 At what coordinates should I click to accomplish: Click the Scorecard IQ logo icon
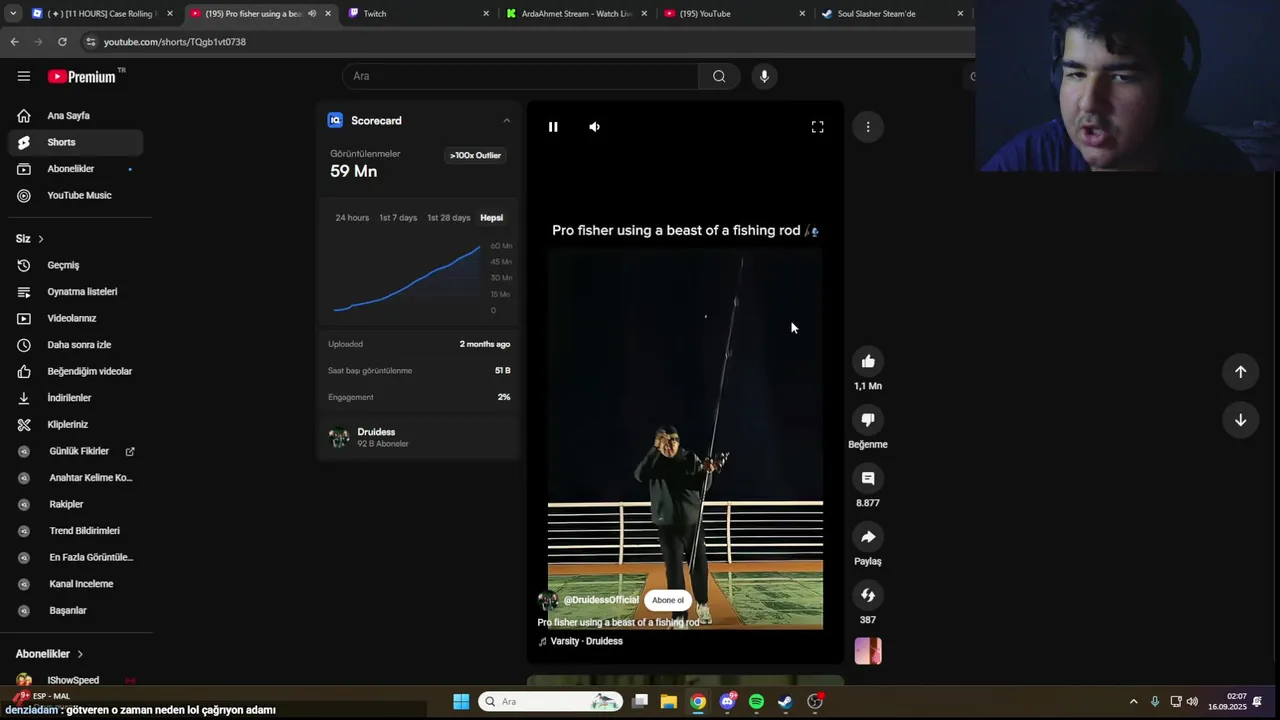coord(335,120)
